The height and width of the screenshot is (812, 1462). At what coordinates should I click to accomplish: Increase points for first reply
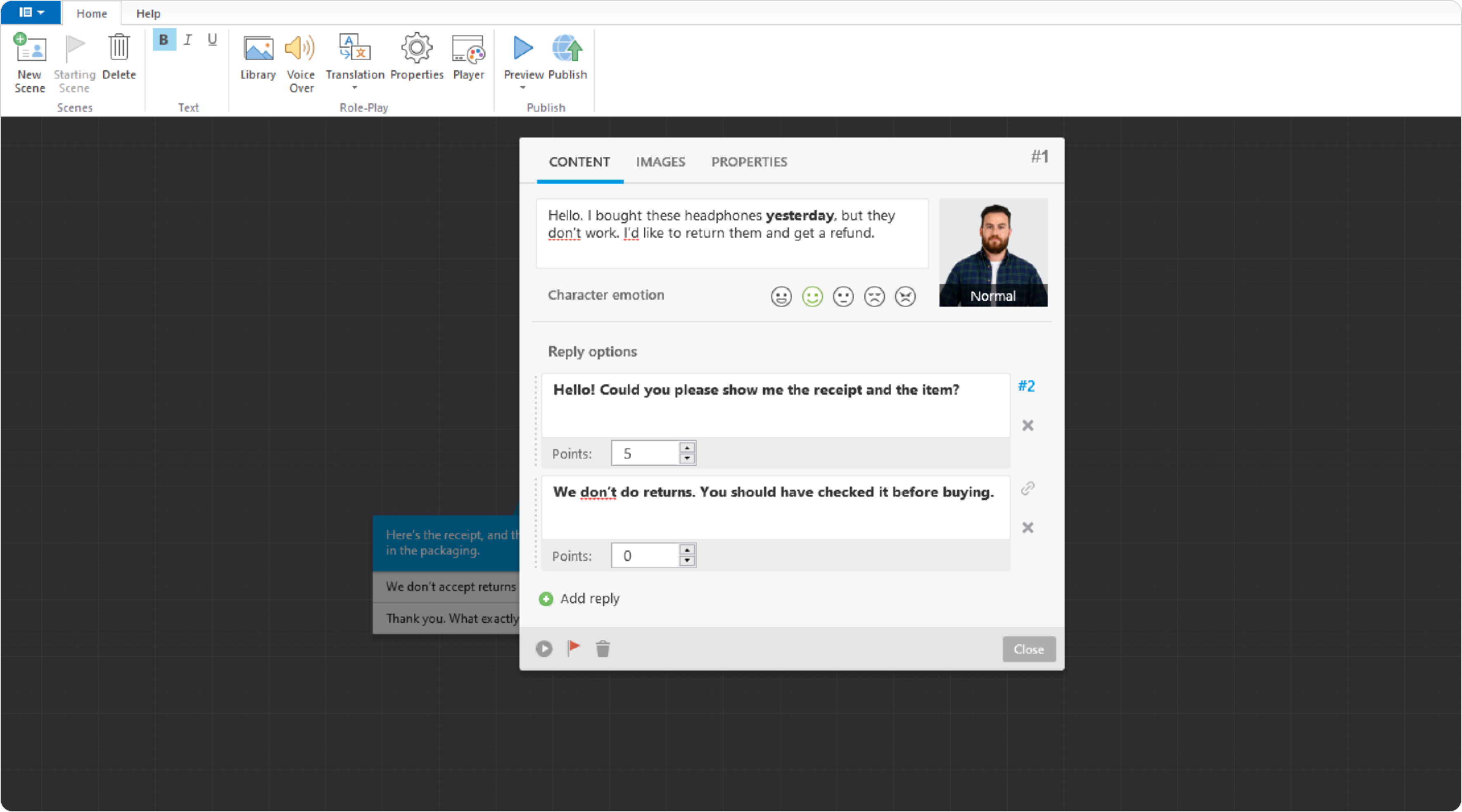coord(687,448)
